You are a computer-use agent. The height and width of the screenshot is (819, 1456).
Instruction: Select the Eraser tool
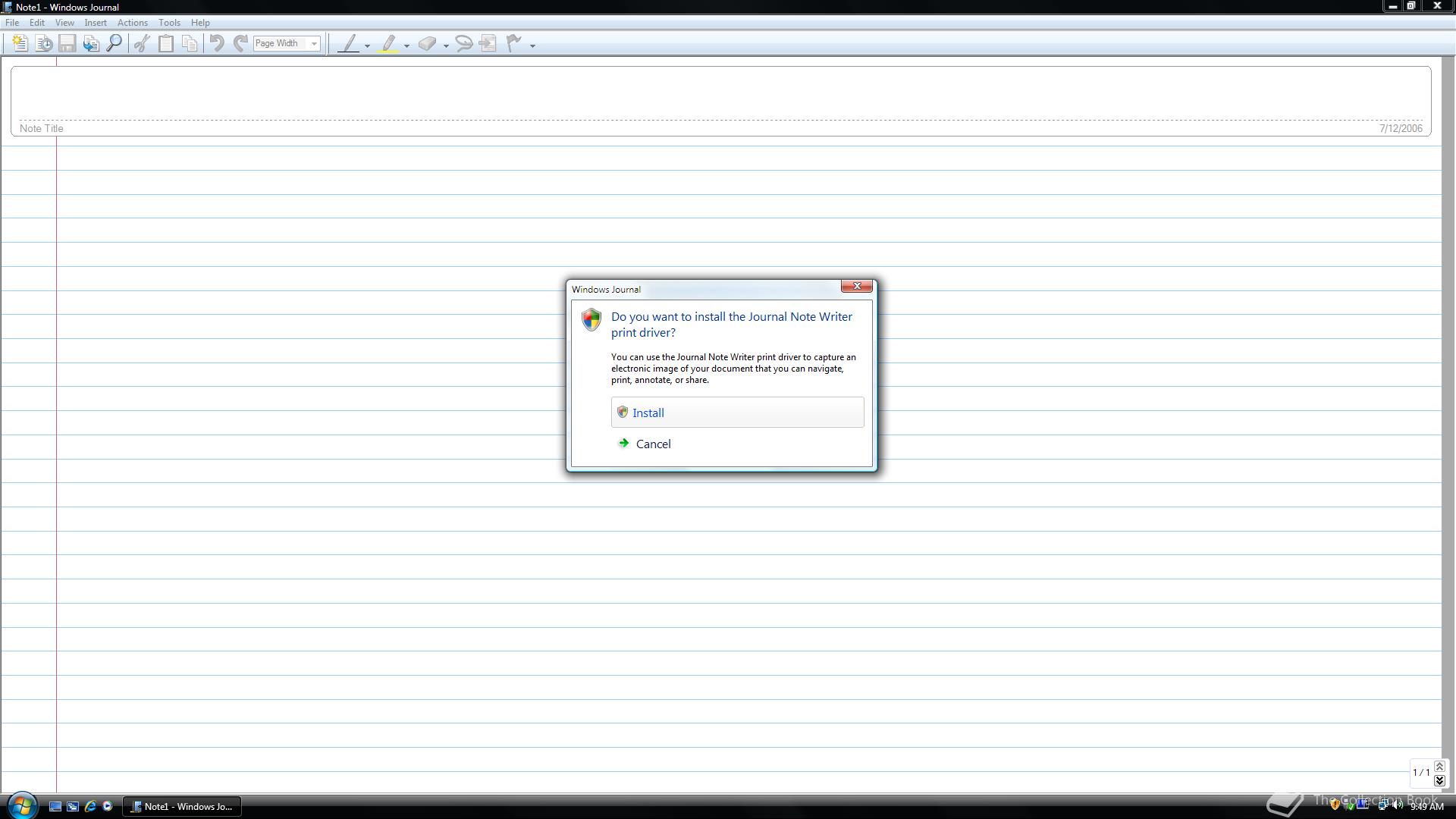[427, 43]
